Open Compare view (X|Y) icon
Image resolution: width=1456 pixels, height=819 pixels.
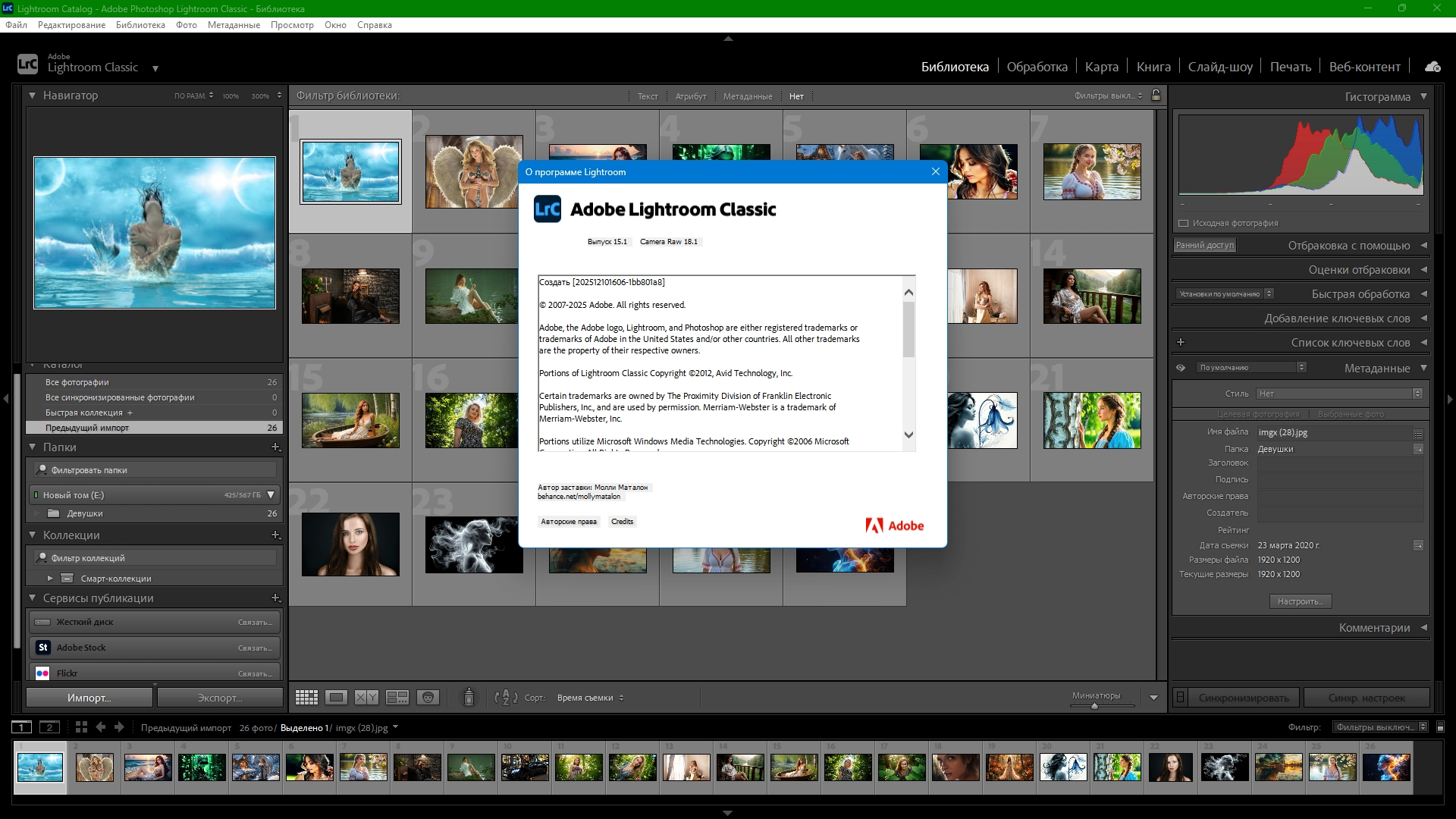pos(367,698)
